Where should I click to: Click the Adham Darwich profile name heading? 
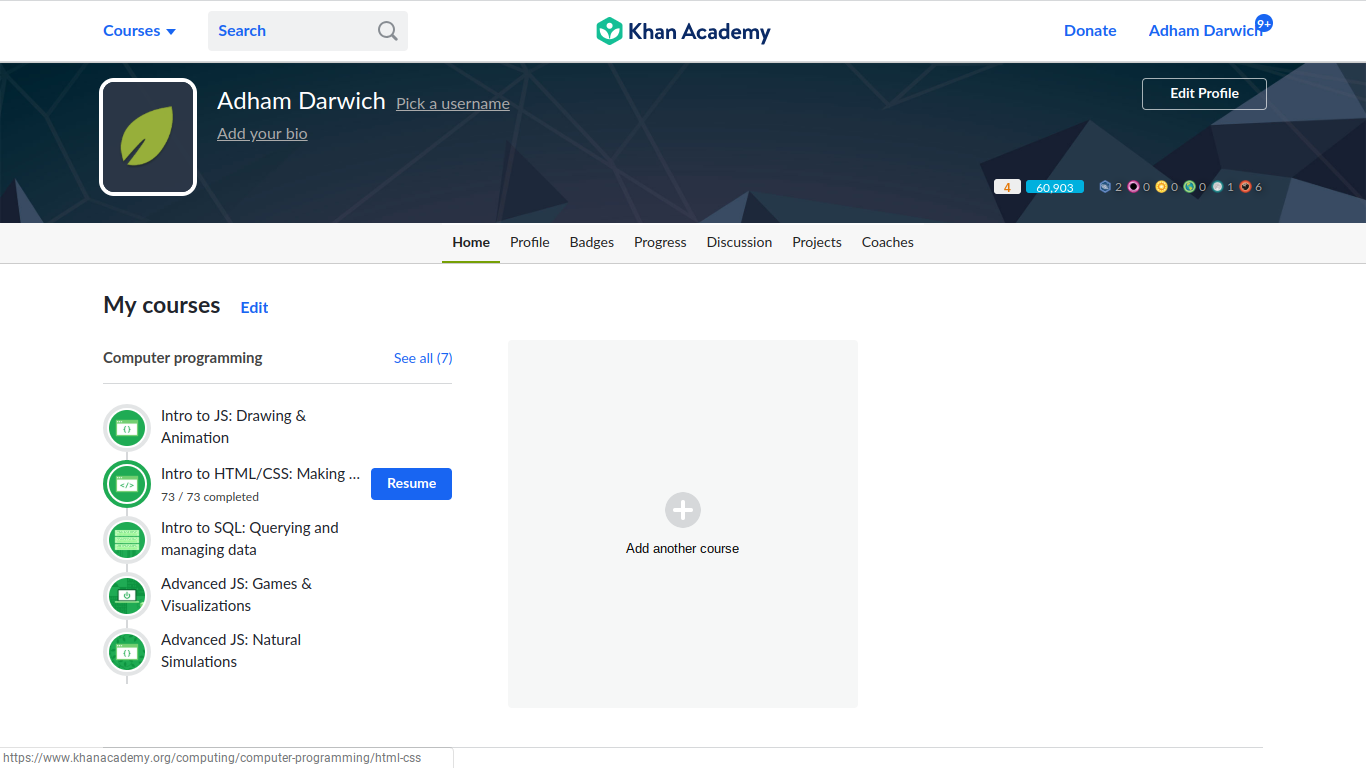tap(301, 101)
